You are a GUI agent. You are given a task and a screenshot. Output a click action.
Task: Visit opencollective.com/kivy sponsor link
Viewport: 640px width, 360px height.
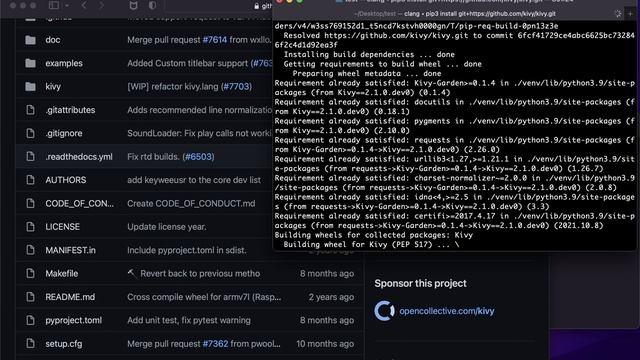coord(447,311)
